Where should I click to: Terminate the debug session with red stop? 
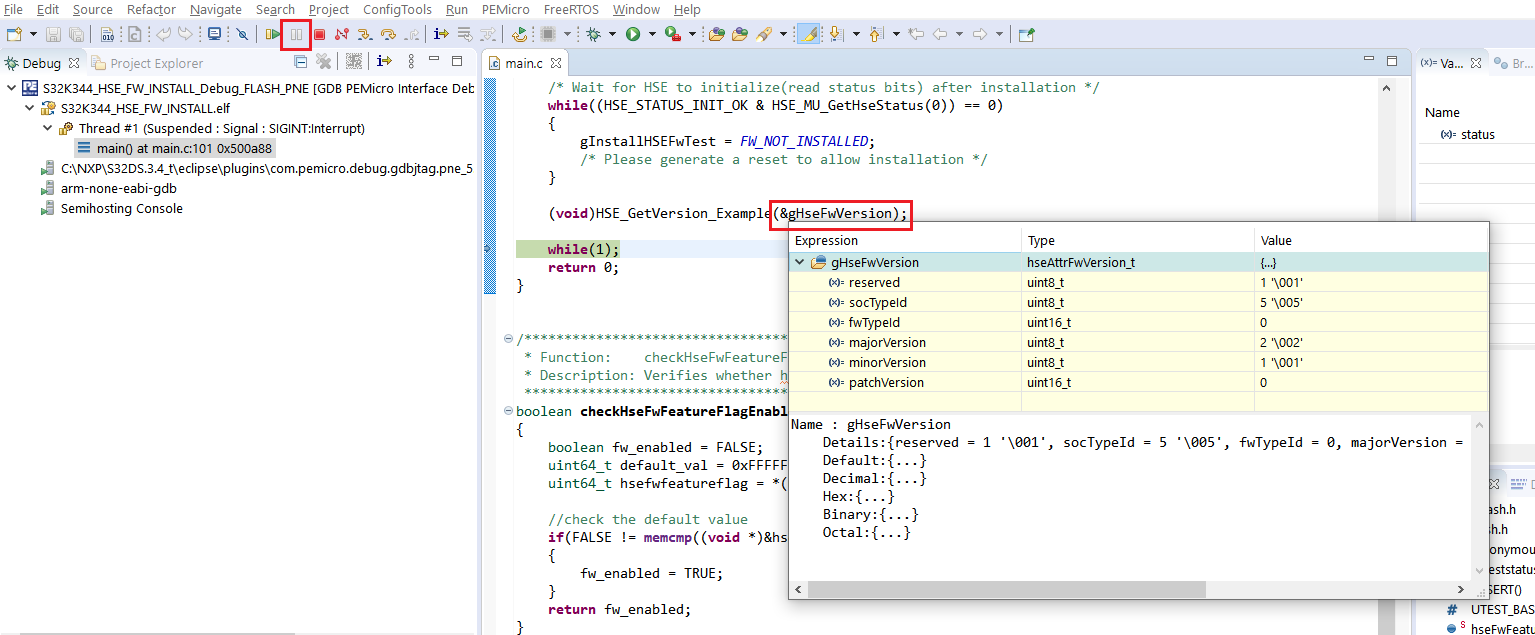coord(319,35)
